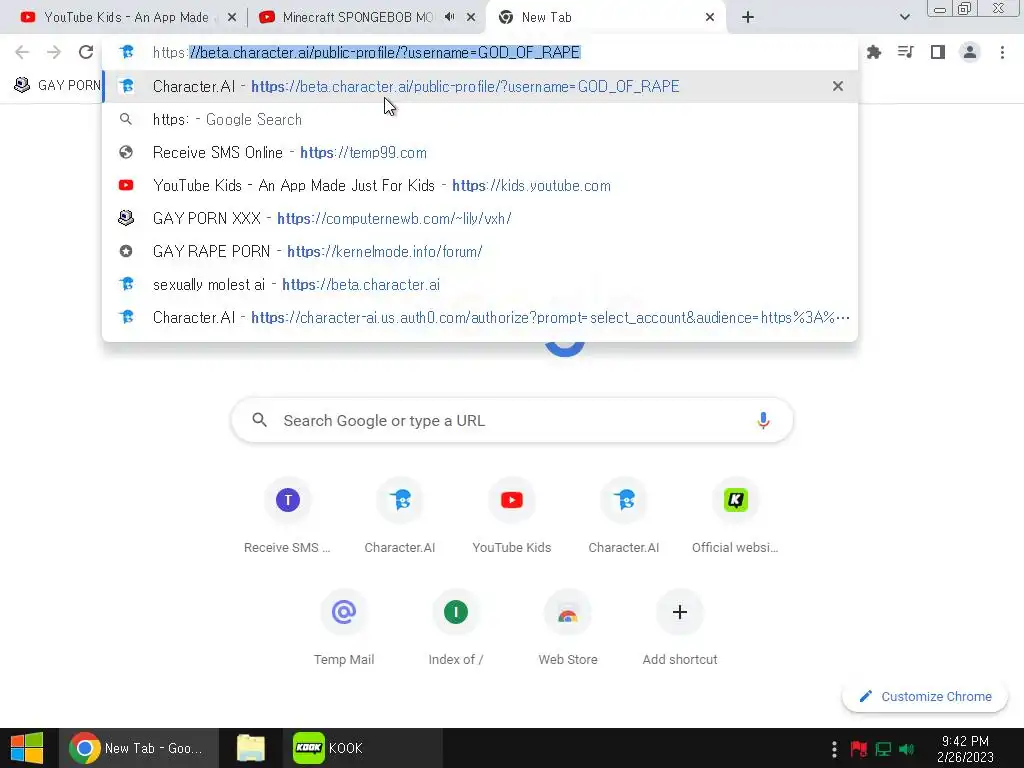Open the Character.AI shortcut beside Official website
Screen dimensions: 1024x768
point(624,516)
